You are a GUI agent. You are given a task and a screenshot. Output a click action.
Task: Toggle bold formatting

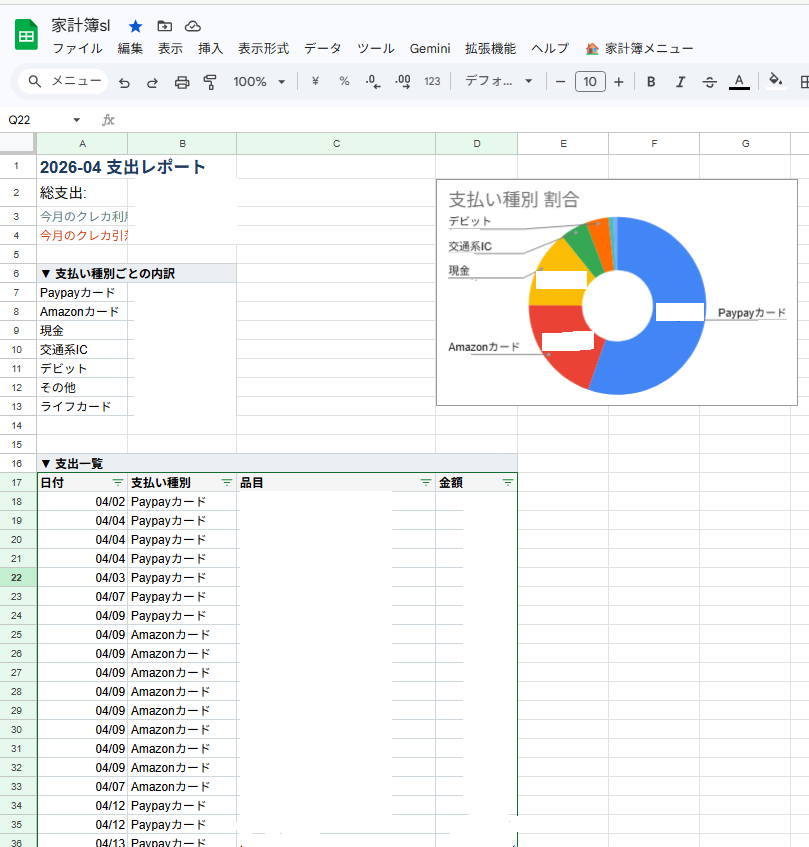(651, 82)
